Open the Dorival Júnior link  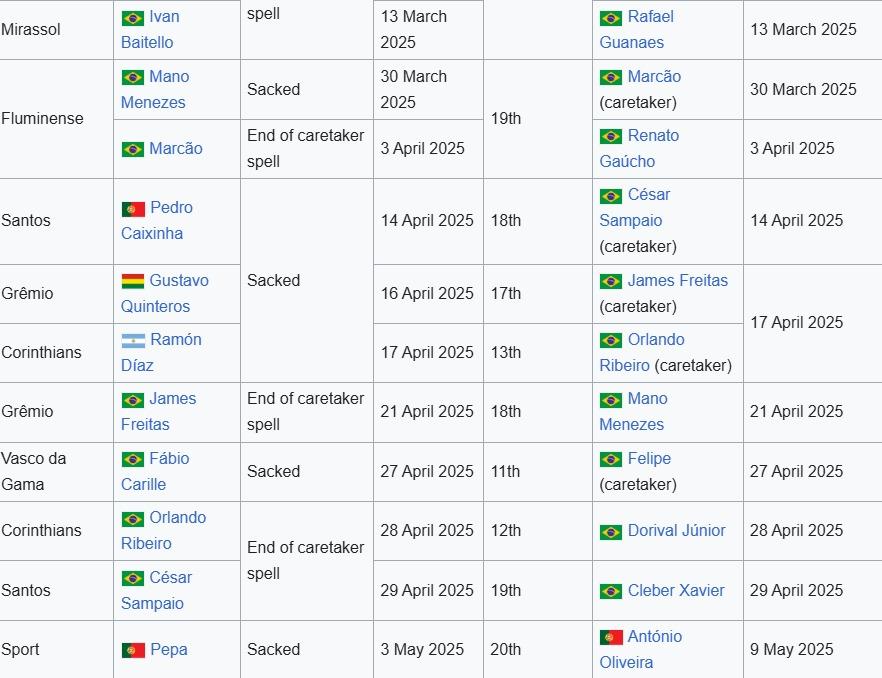tap(676, 531)
